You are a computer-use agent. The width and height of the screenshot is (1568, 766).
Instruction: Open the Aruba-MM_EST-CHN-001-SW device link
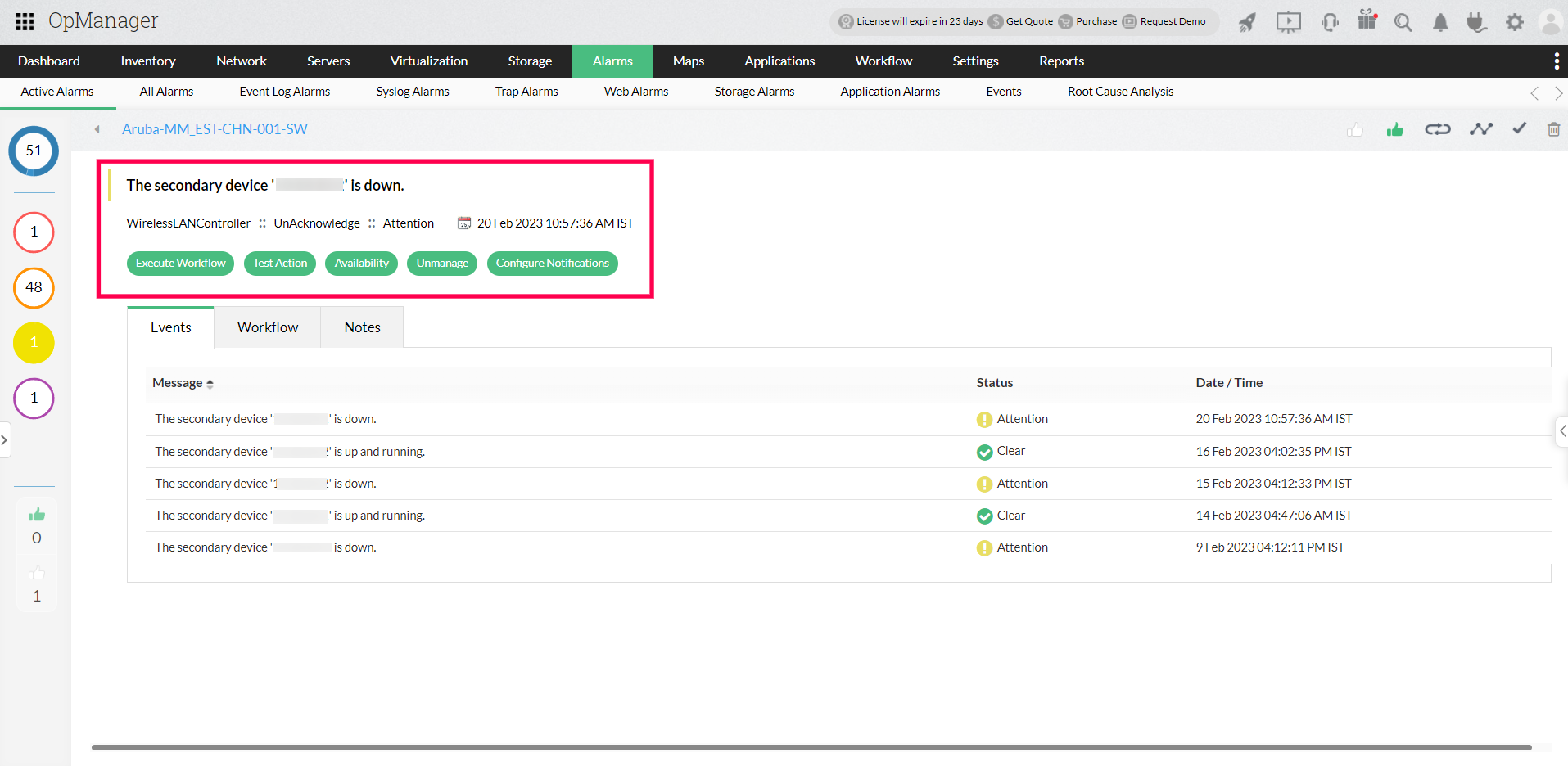[x=215, y=128]
